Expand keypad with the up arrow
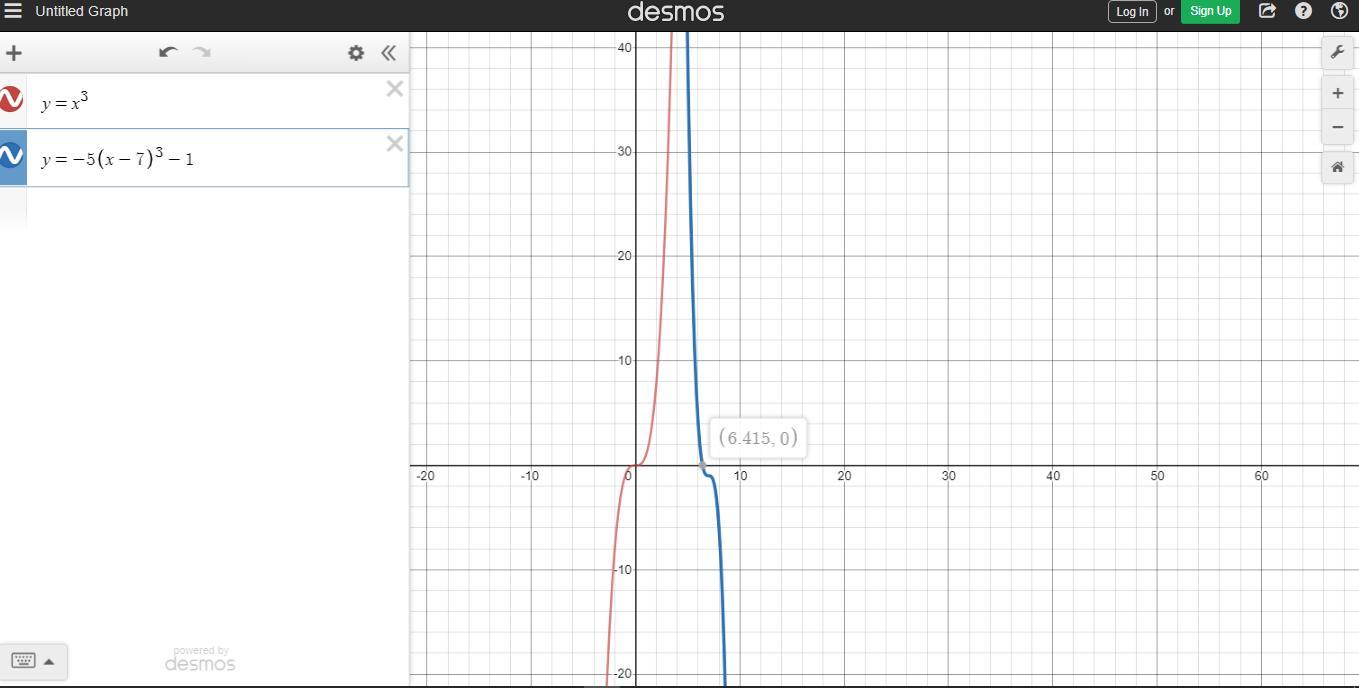Image resolution: width=1359 pixels, height=688 pixels. tap(49, 661)
